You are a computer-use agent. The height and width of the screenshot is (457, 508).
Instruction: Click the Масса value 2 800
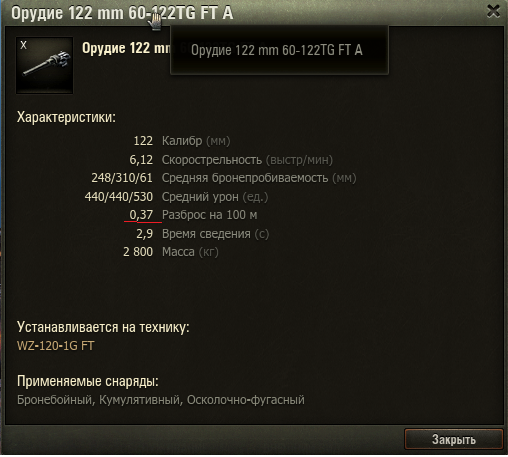click(138, 252)
